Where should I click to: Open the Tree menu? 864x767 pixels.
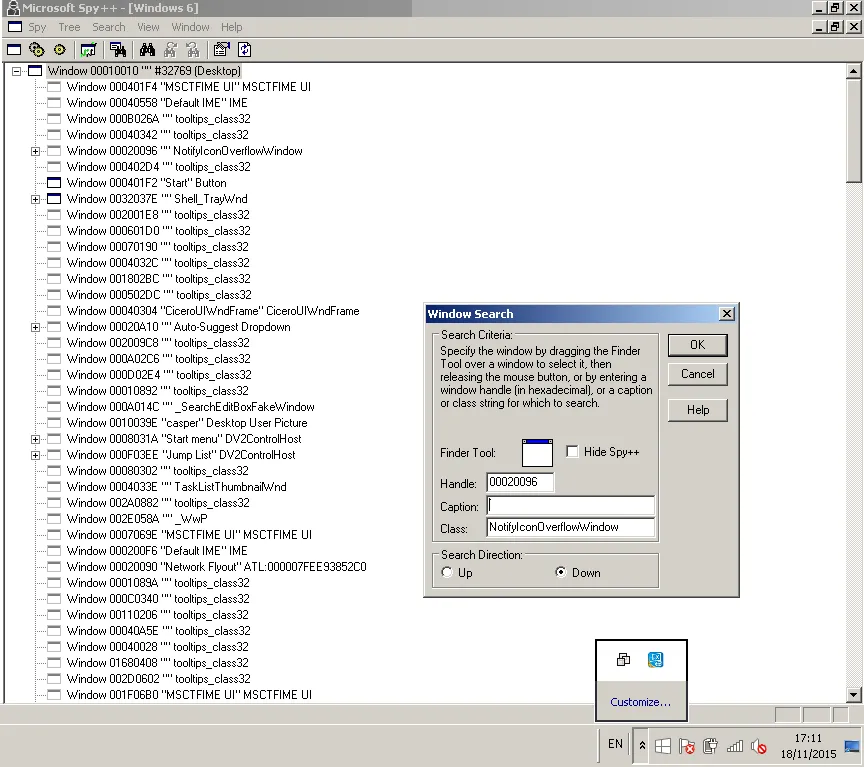click(x=69, y=27)
